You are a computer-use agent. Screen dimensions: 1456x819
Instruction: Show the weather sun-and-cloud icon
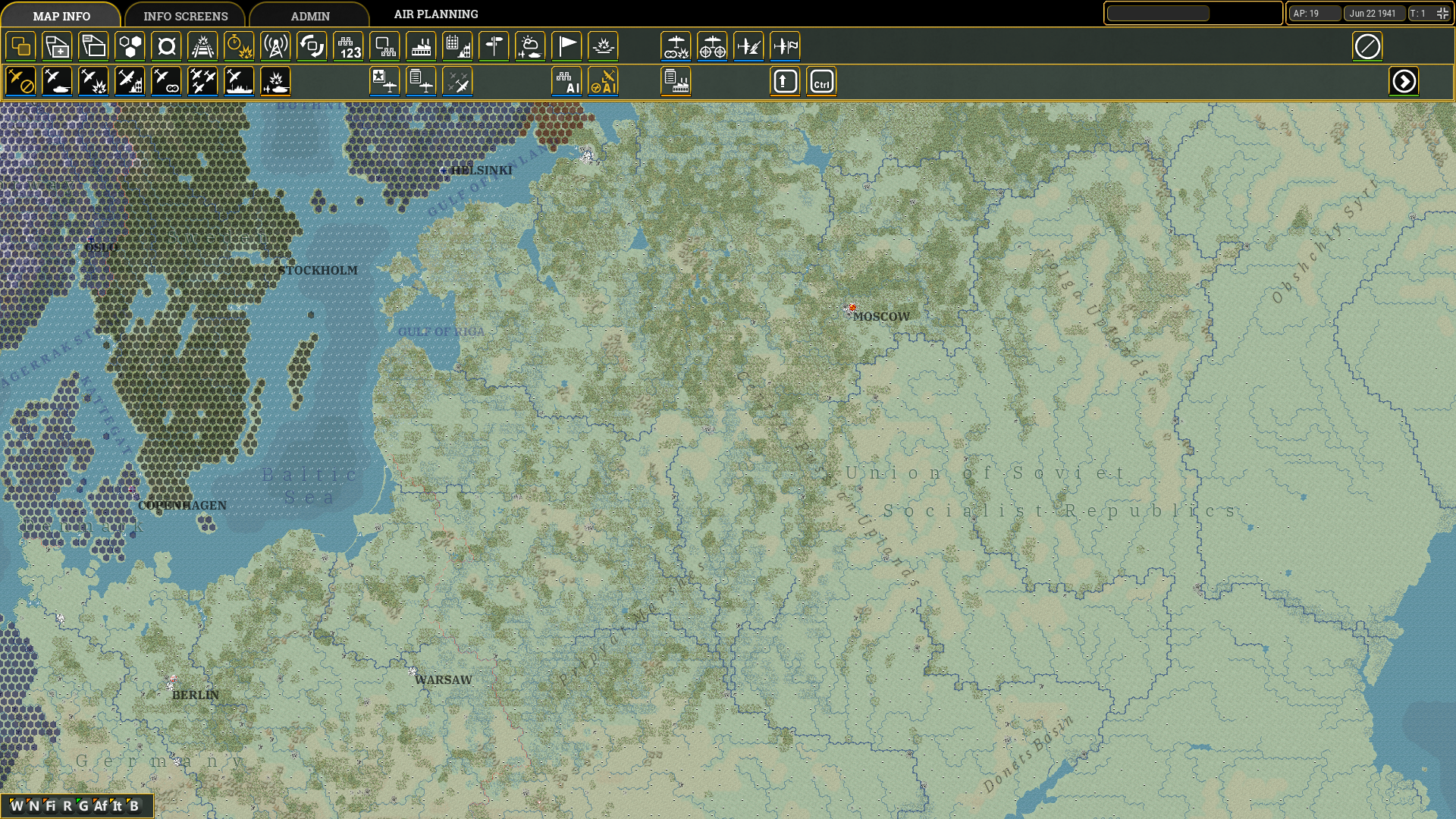click(530, 46)
